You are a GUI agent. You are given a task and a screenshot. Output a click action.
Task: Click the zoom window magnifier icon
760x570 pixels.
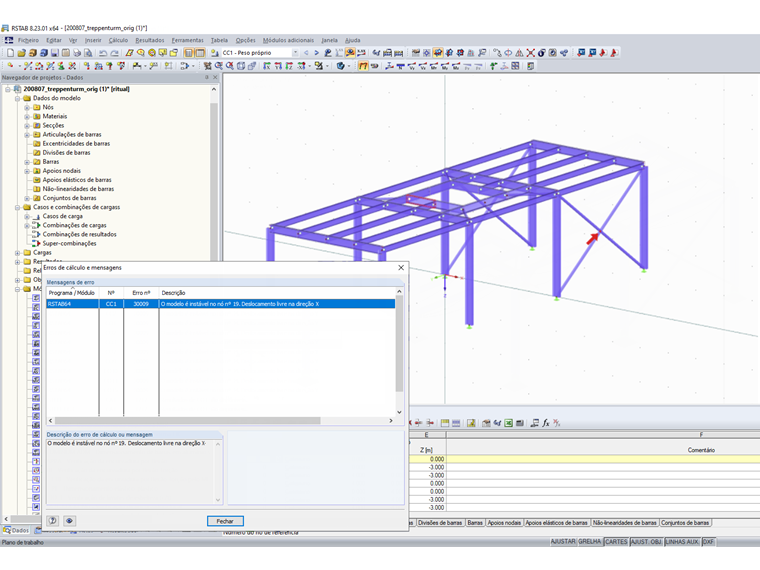(219, 66)
